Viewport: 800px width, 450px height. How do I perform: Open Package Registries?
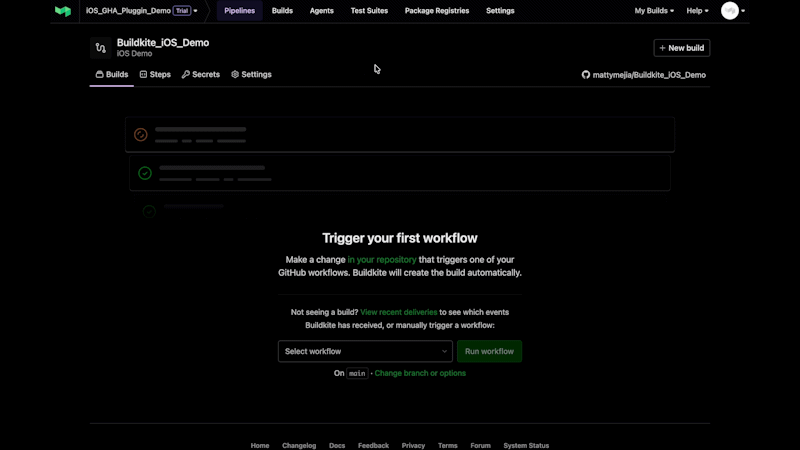tap(437, 11)
